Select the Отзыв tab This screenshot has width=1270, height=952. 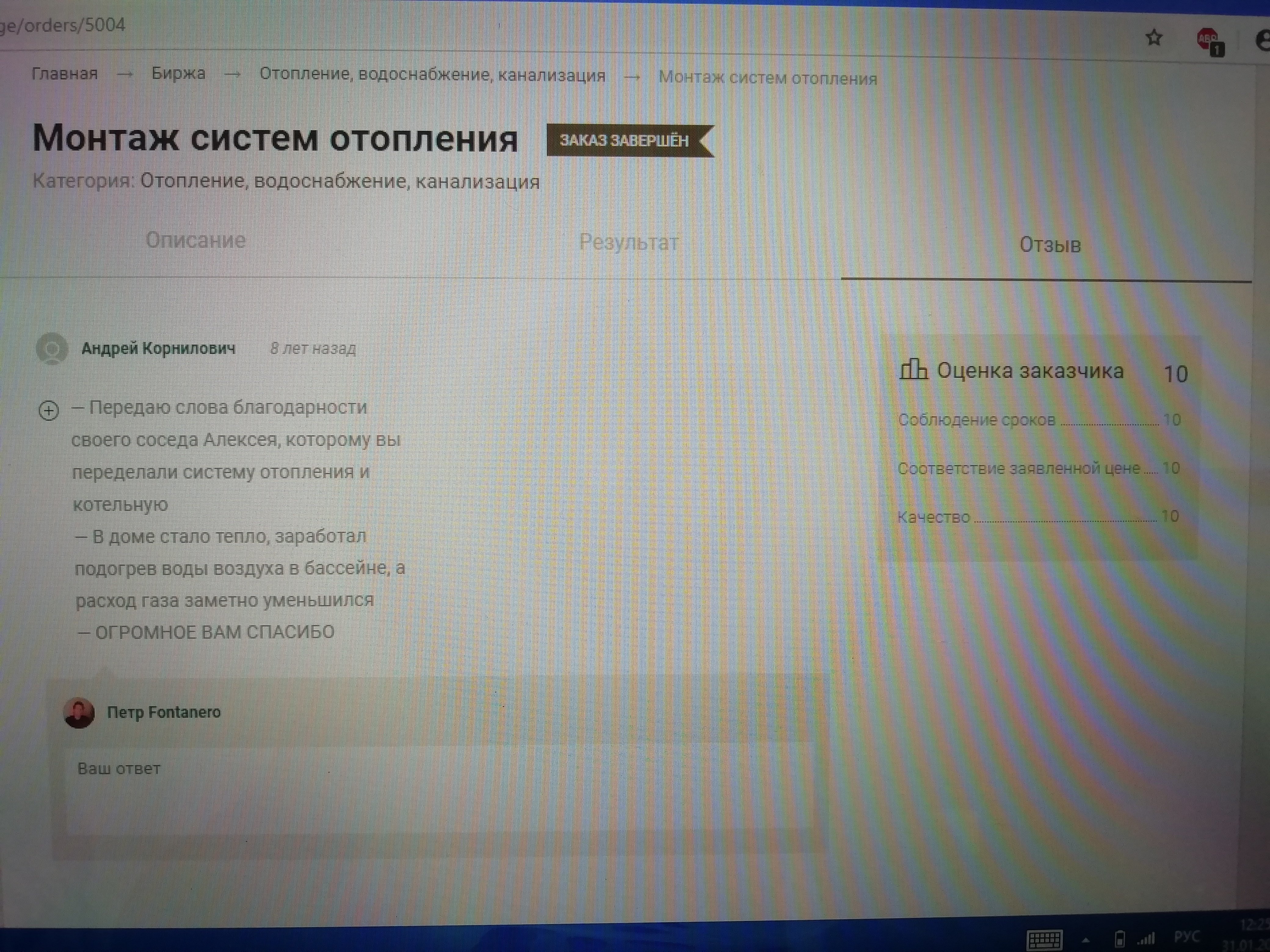(1050, 245)
